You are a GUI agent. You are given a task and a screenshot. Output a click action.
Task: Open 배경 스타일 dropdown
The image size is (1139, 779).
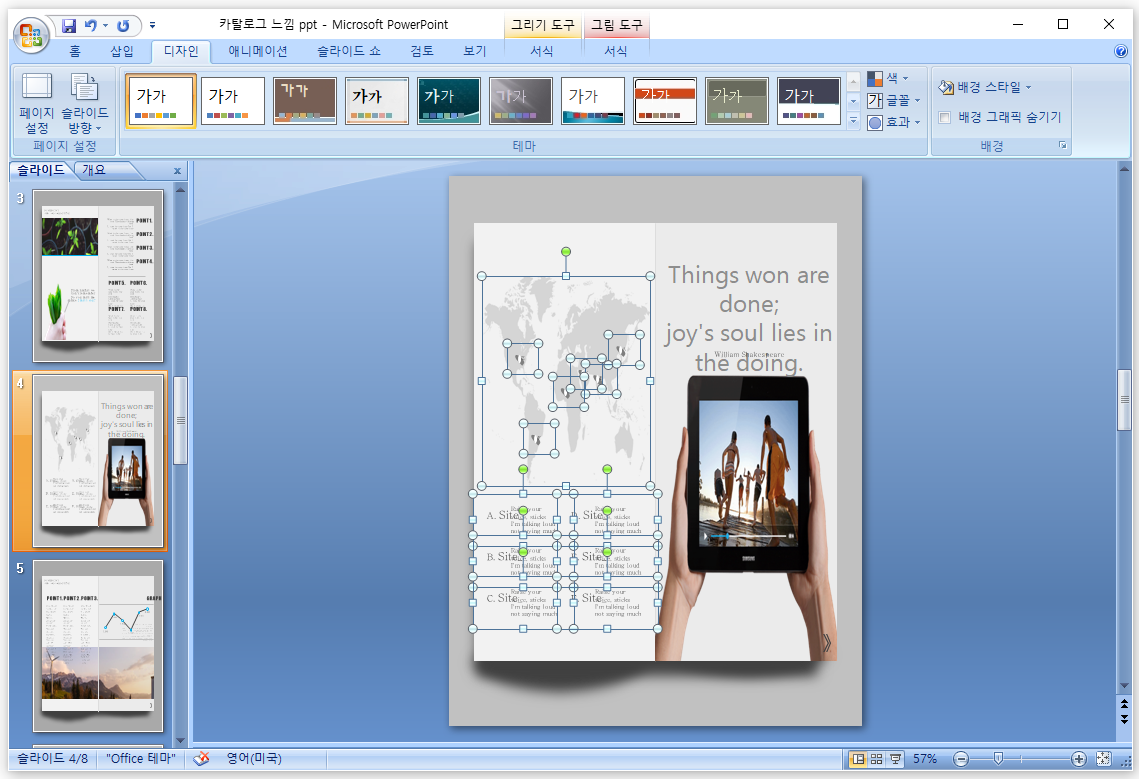coord(984,87)
